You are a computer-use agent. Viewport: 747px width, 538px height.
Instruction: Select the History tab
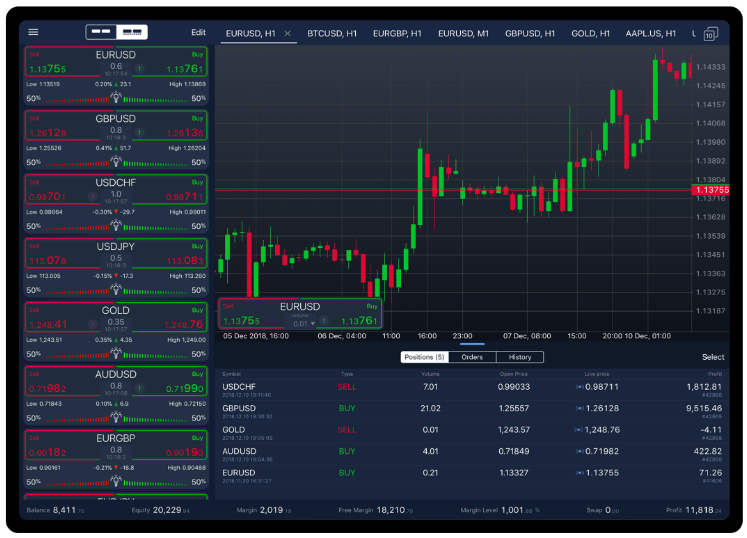click(x=520, y=357)
